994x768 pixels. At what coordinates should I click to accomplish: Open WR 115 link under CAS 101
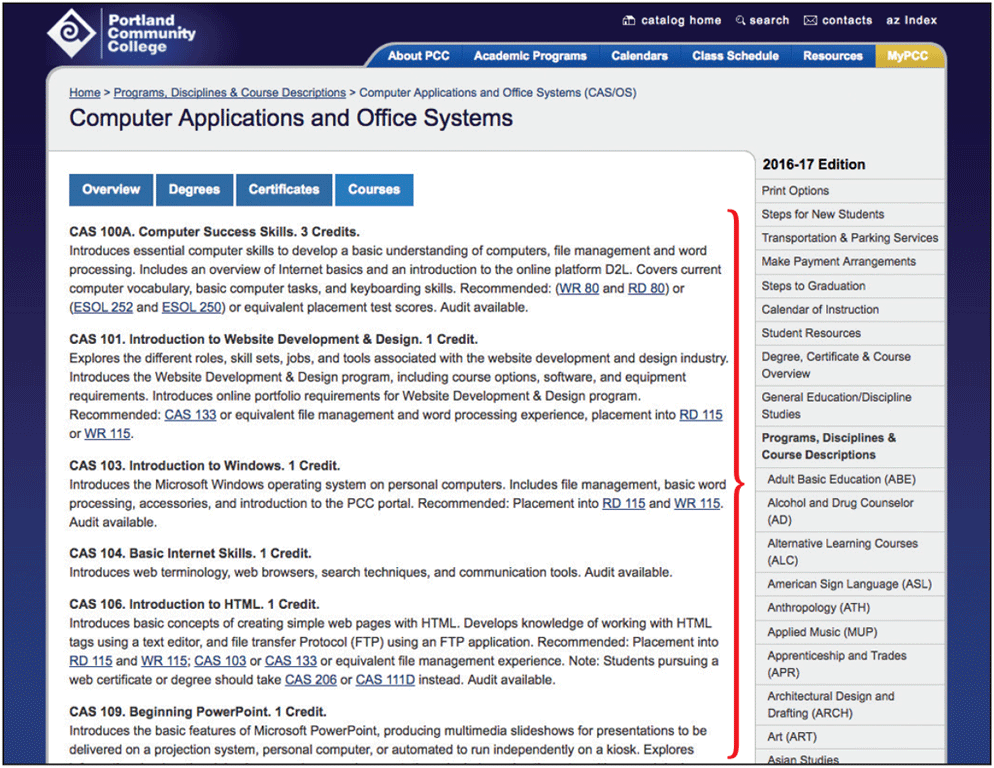(x=107, y=434)
